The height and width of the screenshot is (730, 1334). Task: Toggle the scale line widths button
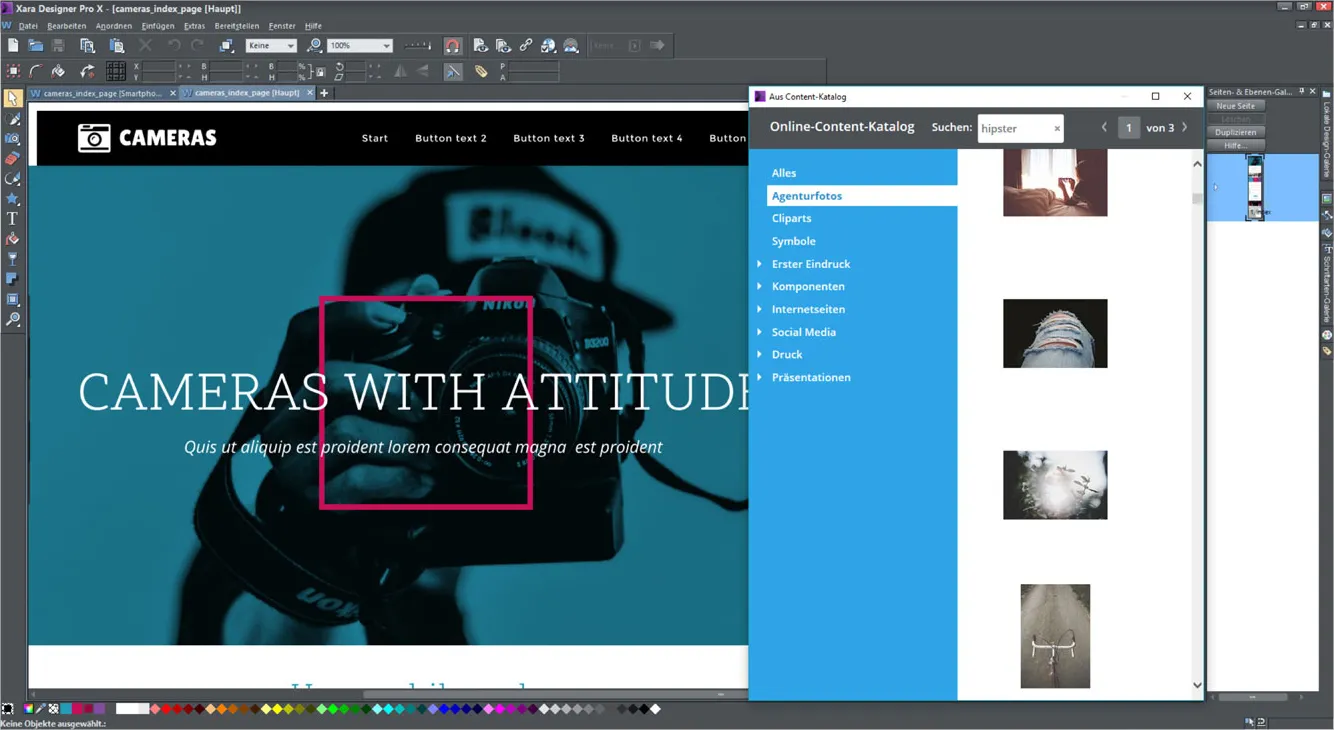(453, 71)
